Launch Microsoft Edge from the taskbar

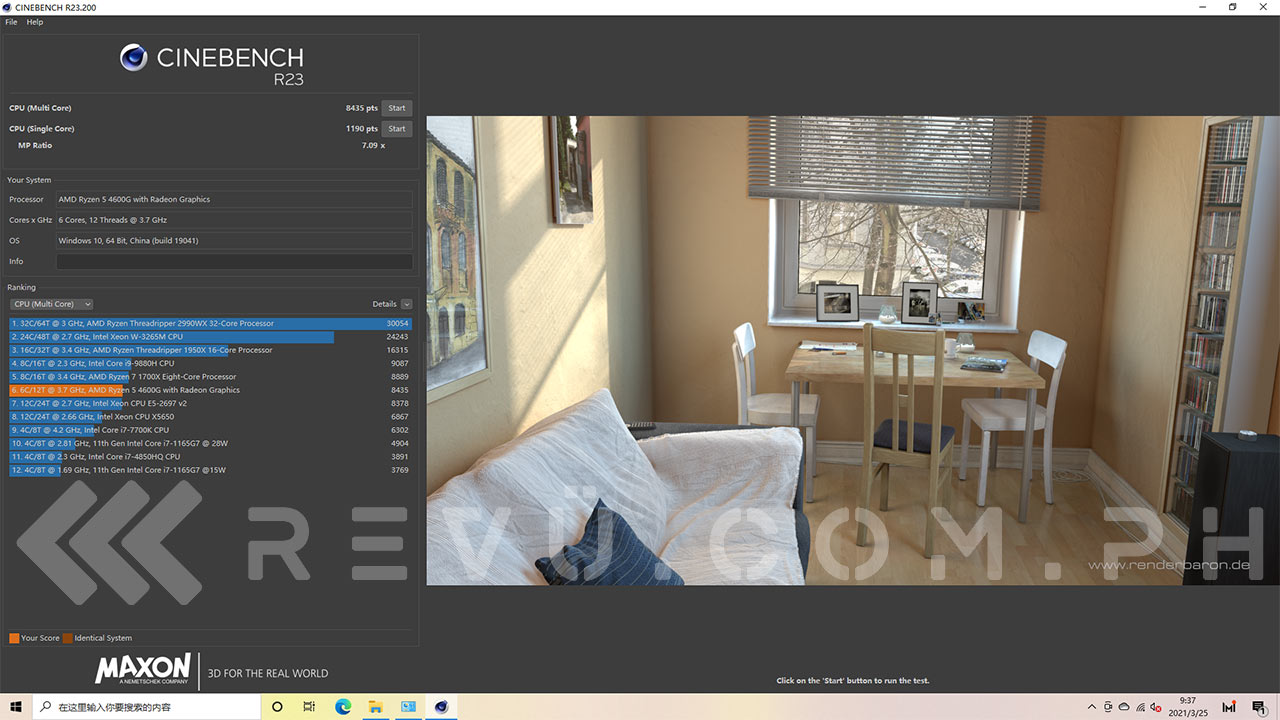pyautogui.click(x=342, y=707)
